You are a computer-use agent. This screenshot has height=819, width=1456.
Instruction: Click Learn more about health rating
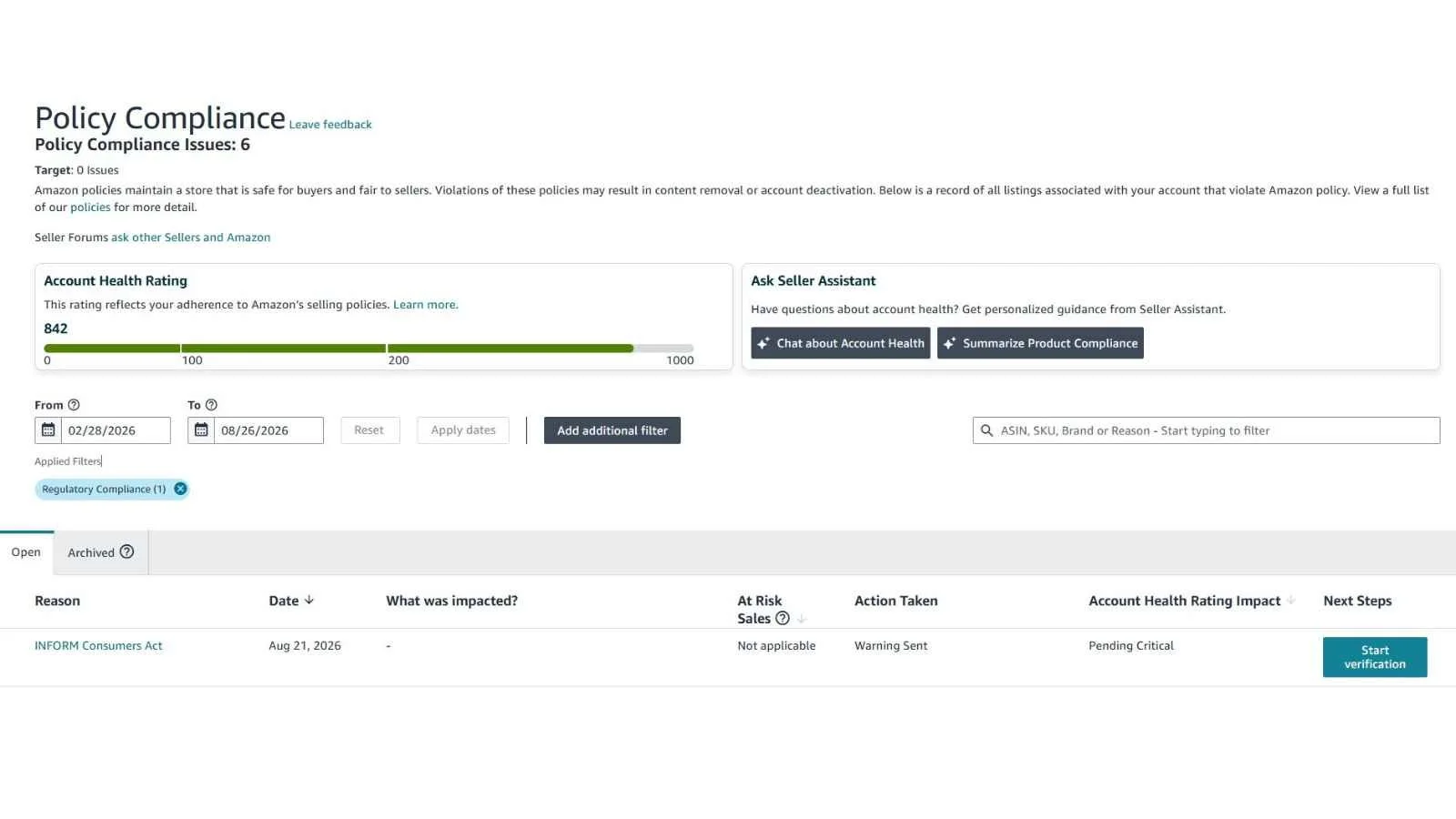pyautogui.click(x=425, y=305)
